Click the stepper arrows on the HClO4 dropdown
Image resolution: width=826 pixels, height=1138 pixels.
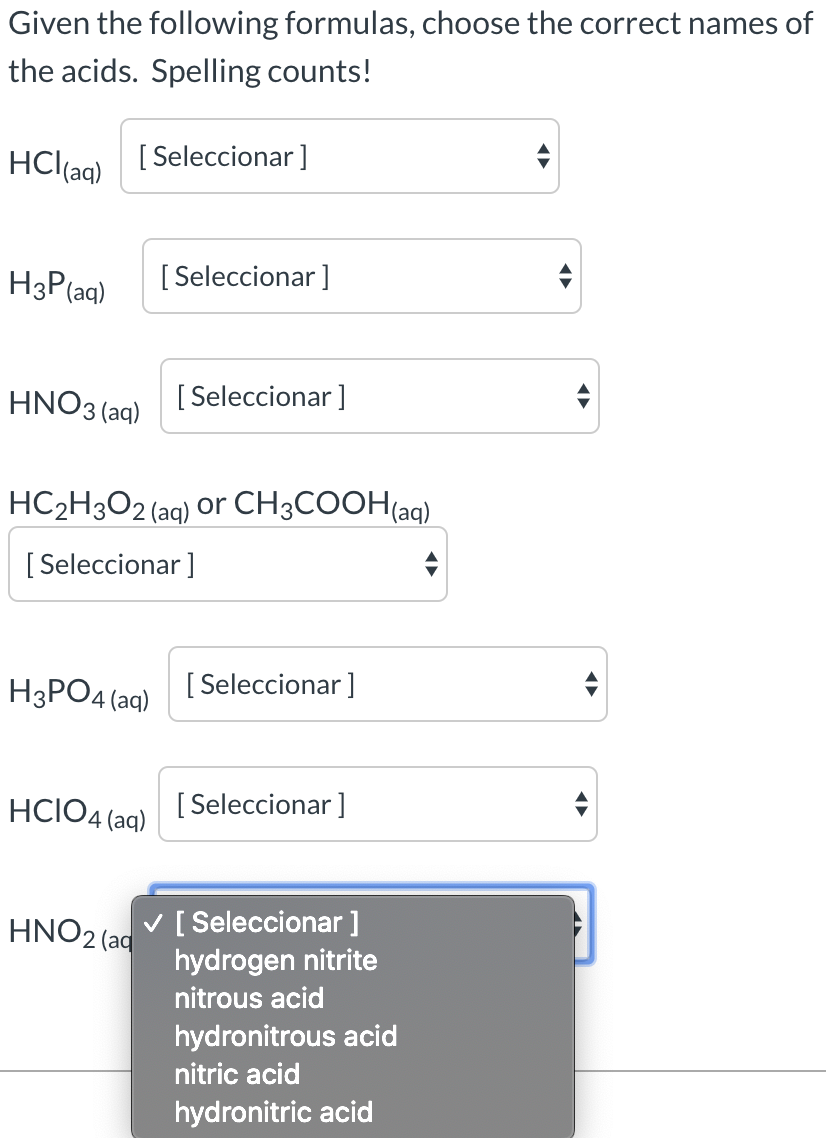pyautogui.click(x=579, y=804)
